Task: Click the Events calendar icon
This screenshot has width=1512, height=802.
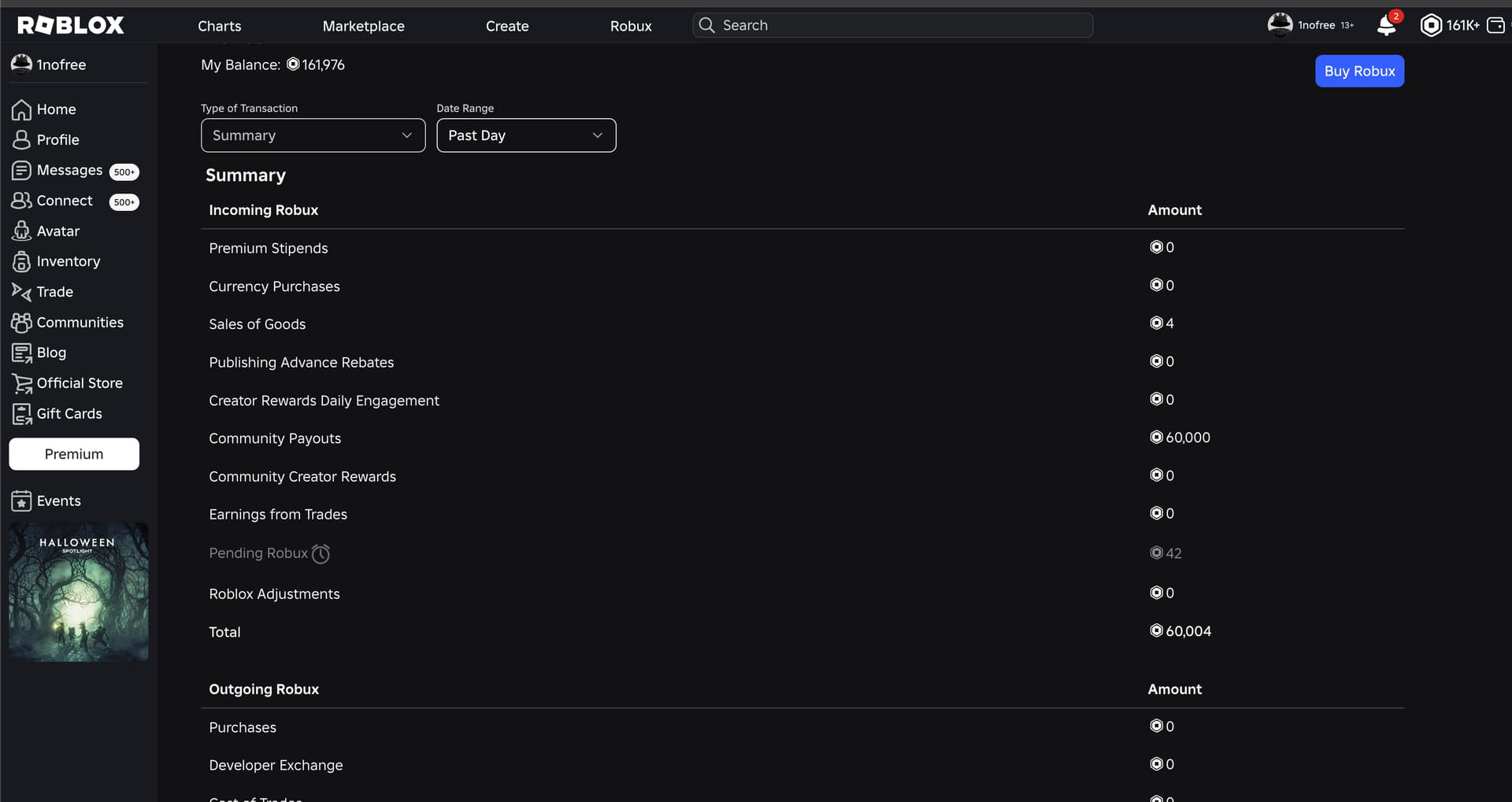Action: tap(21, 501)
